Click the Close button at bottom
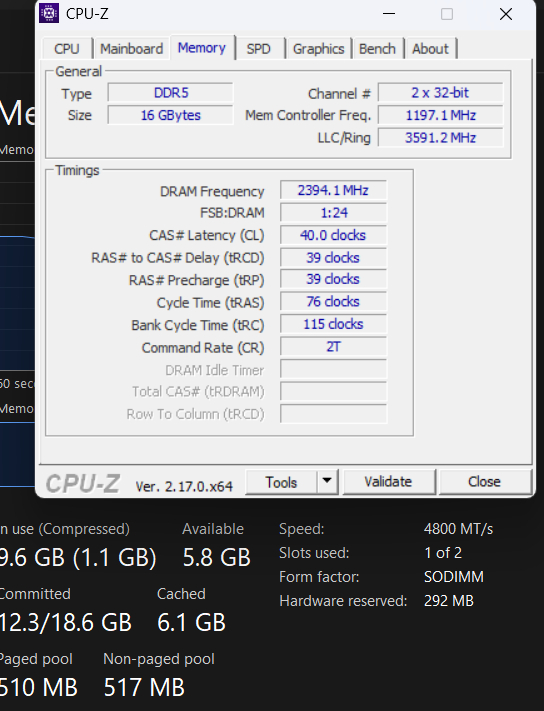This screenshot has height=711, width=544. [485, 482]
